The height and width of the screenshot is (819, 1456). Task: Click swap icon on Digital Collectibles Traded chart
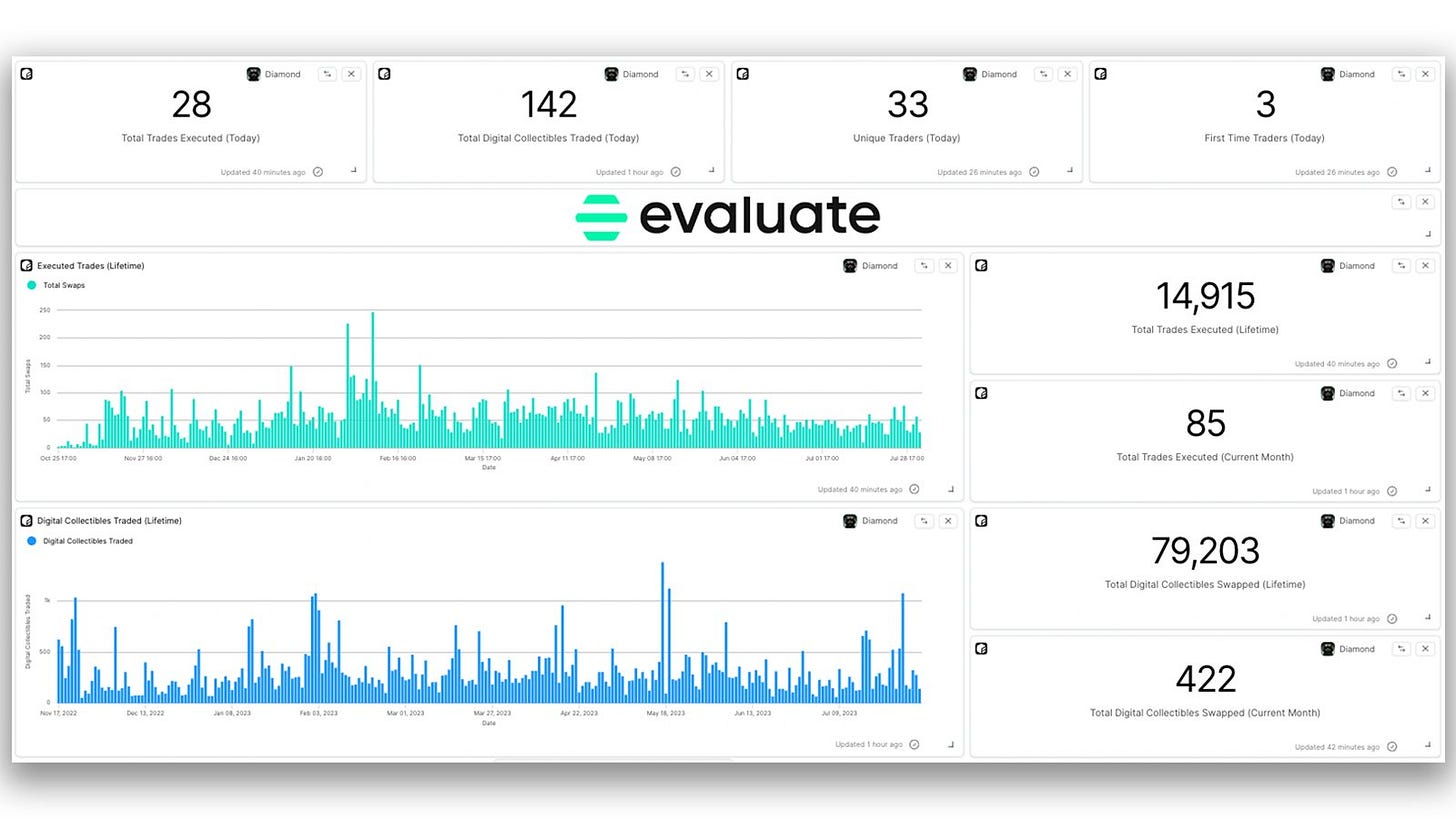(x=924, y=521)
